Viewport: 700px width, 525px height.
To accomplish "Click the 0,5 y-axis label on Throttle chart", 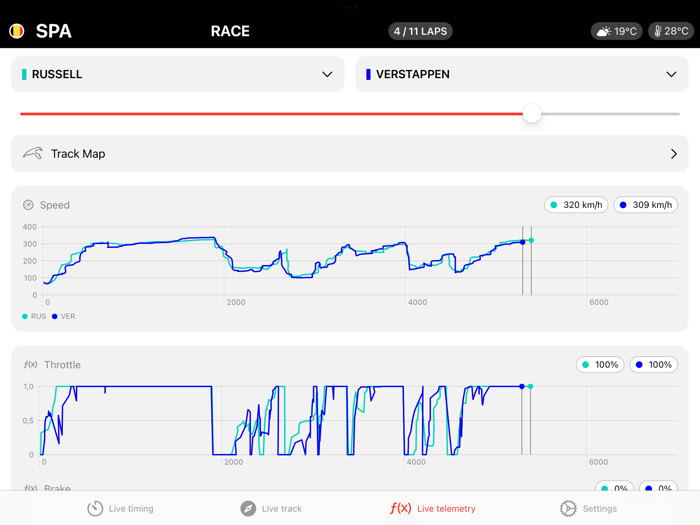I will 28,421.
